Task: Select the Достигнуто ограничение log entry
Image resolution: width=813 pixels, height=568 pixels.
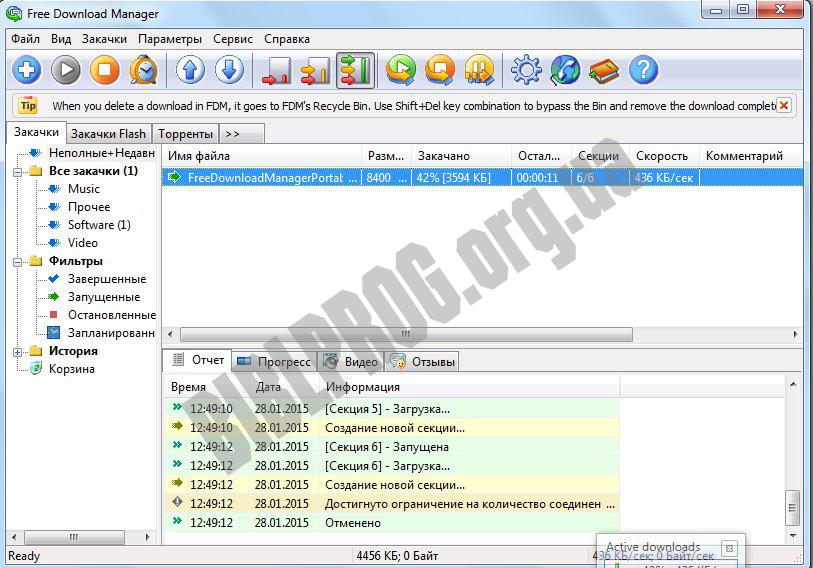Action: pyautogui.click(x=393, y=504)
